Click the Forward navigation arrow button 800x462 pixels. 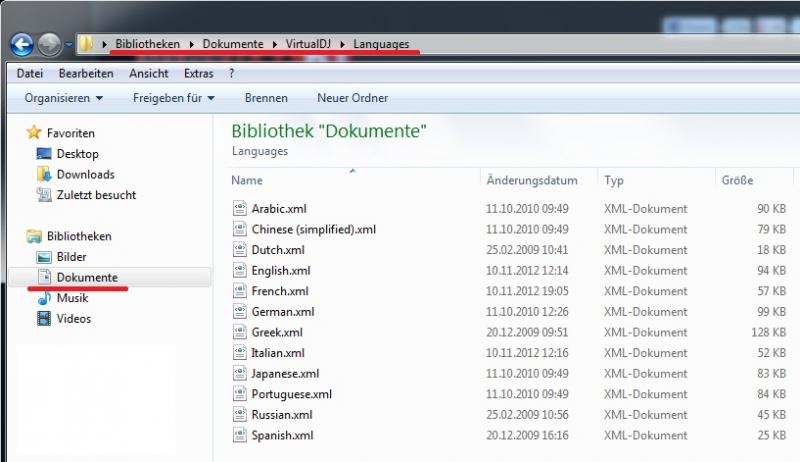49,44
